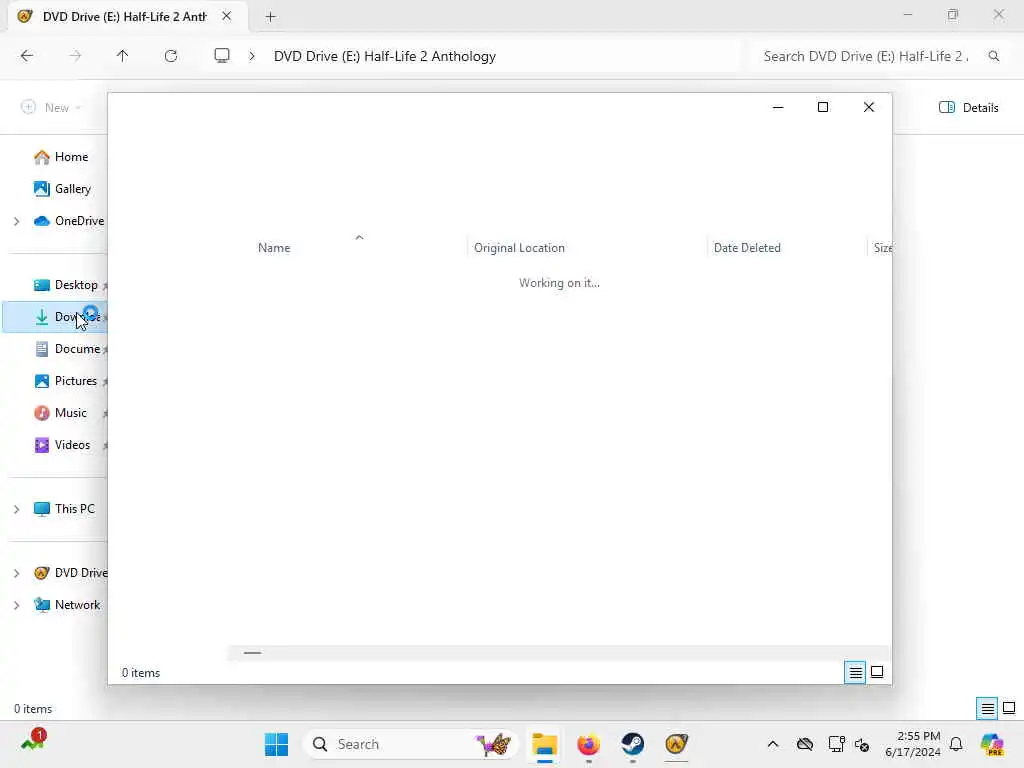
Task: Sort by the Size column
Action: point(882,248)
